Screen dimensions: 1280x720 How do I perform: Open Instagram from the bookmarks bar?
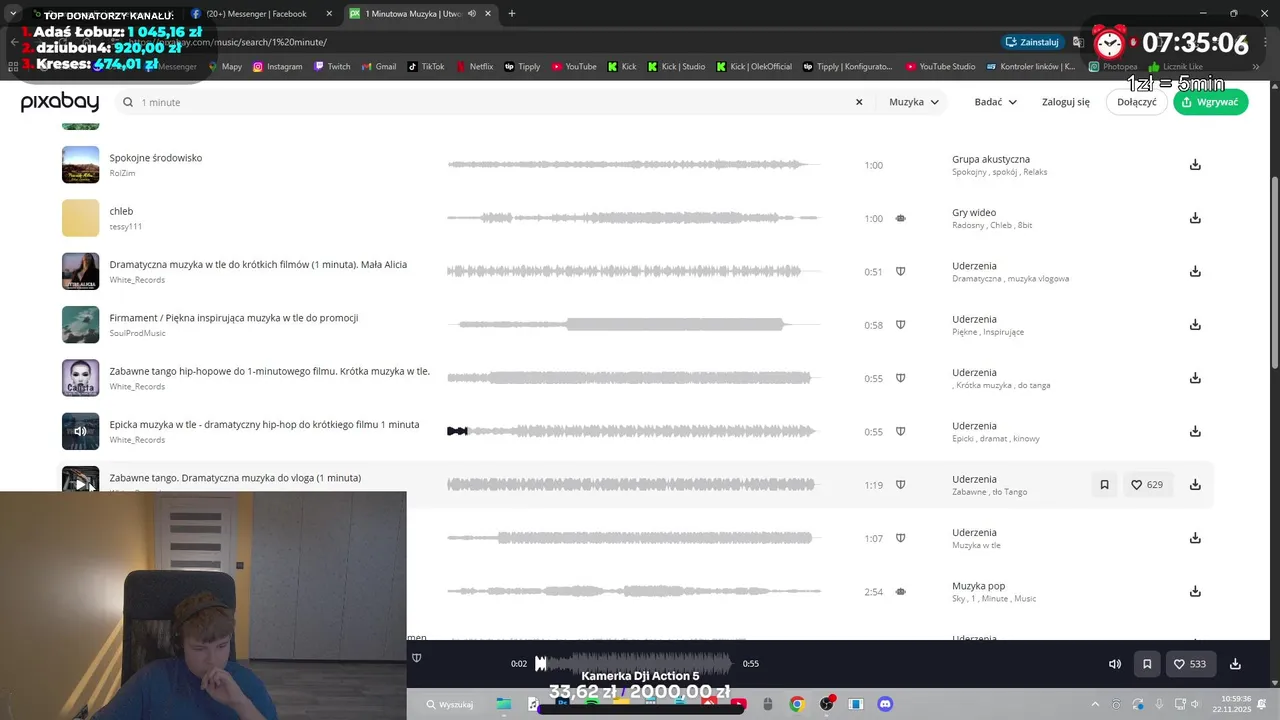(x=277, y=67)
